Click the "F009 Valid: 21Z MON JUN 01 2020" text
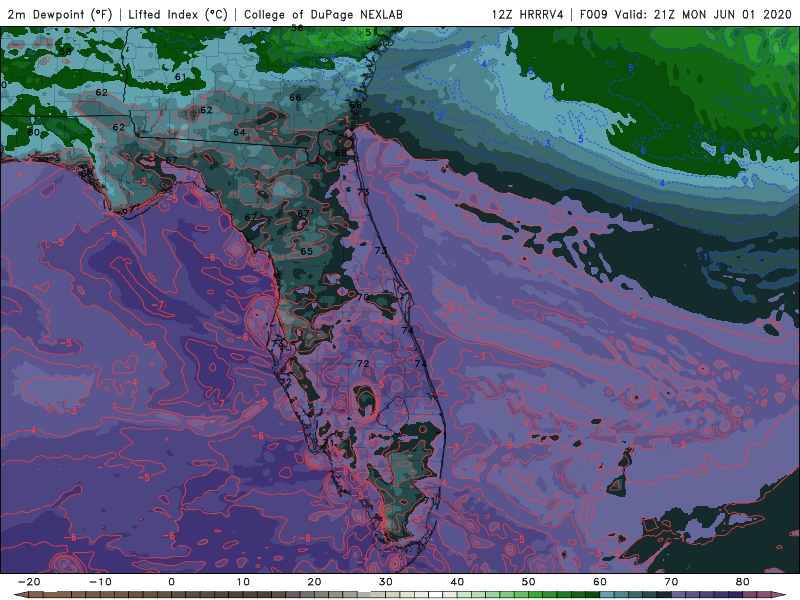800x600 pixels. (x=686, y=14)
